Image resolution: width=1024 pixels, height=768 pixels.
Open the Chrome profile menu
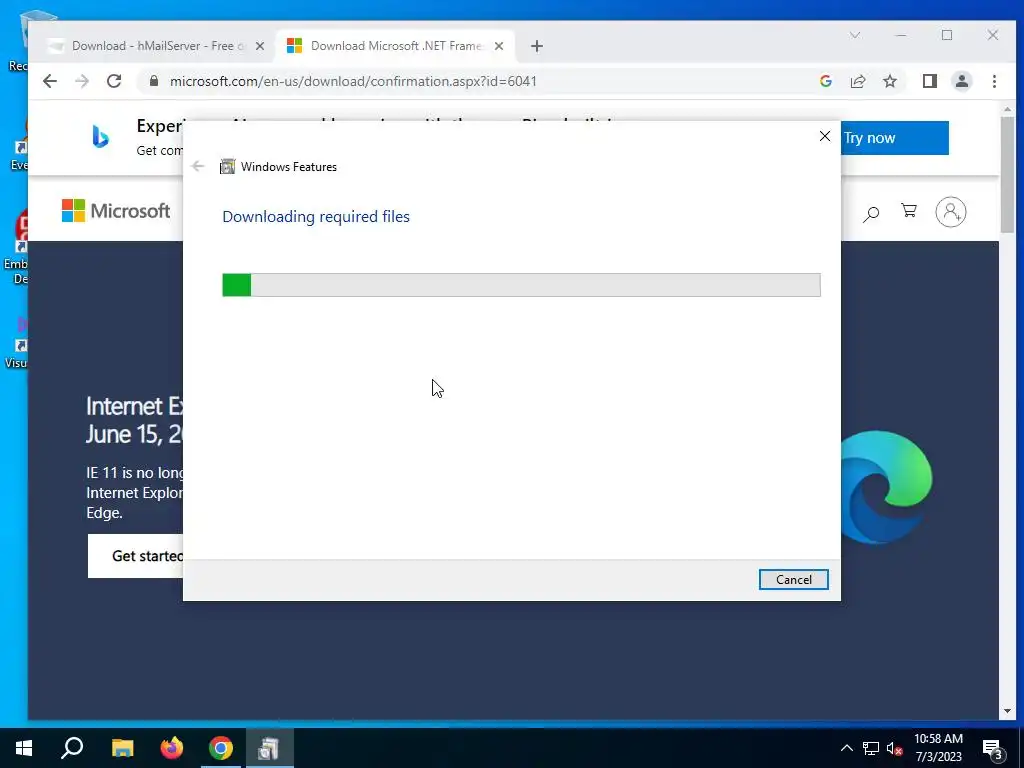pyautogui.click(x=962, y=81)
